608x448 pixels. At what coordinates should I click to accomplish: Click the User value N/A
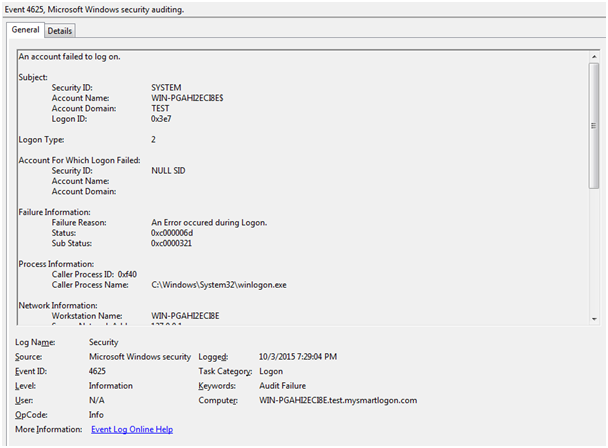coord(97,400)
